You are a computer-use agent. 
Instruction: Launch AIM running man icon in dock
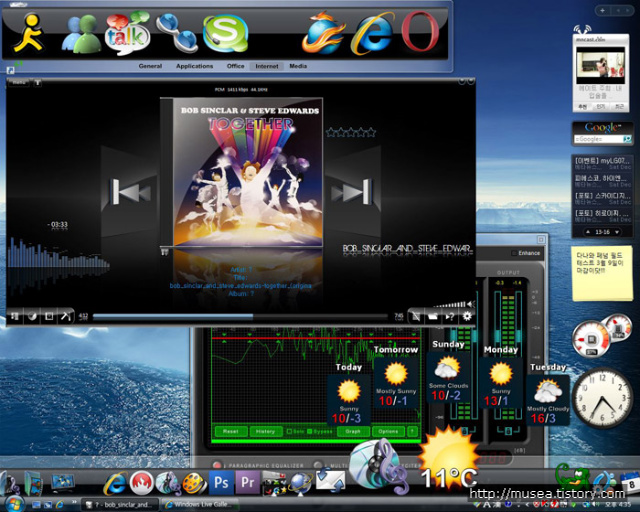(x=29, y=33)
